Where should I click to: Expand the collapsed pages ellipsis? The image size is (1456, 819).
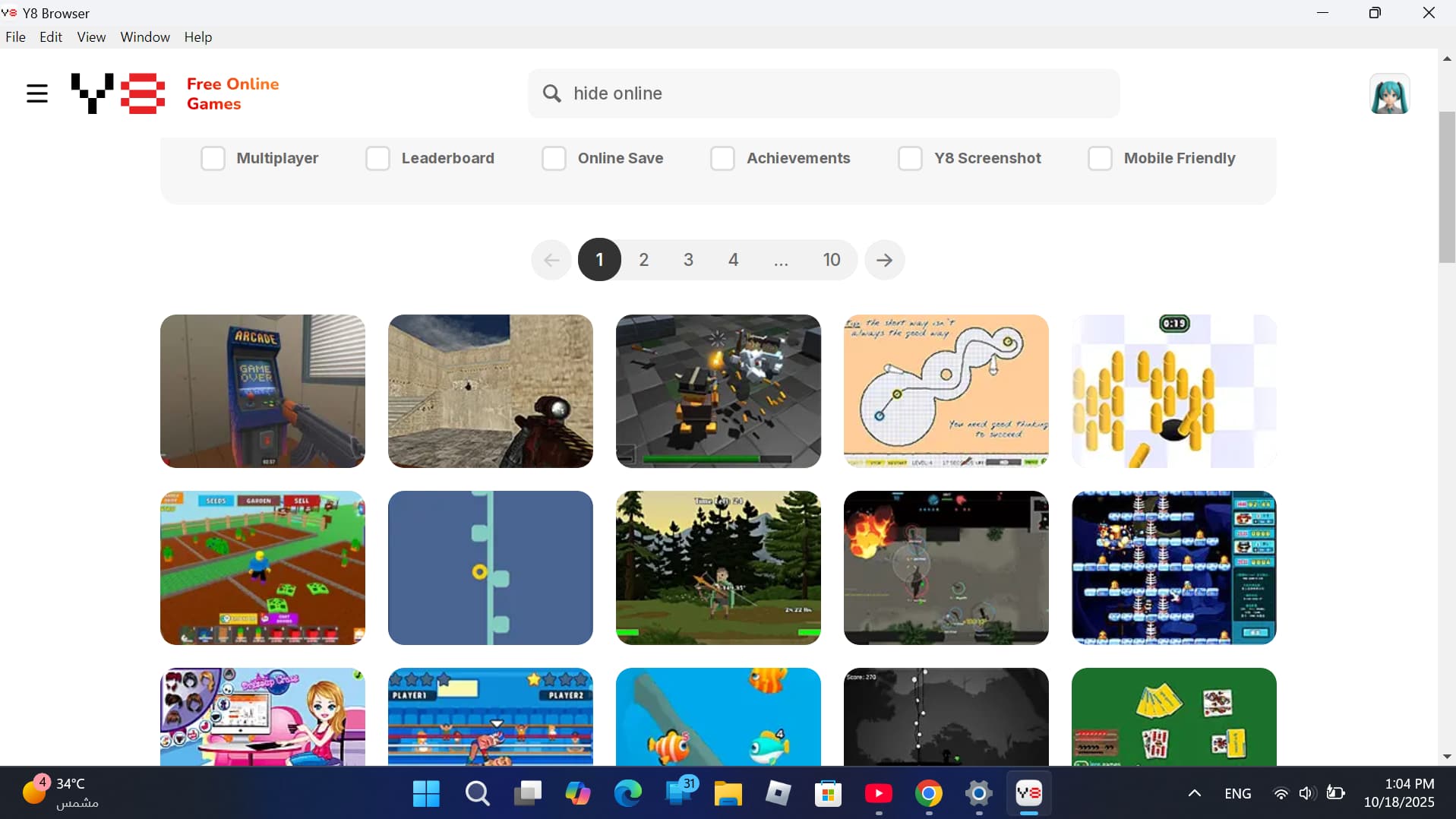(781, 260)
